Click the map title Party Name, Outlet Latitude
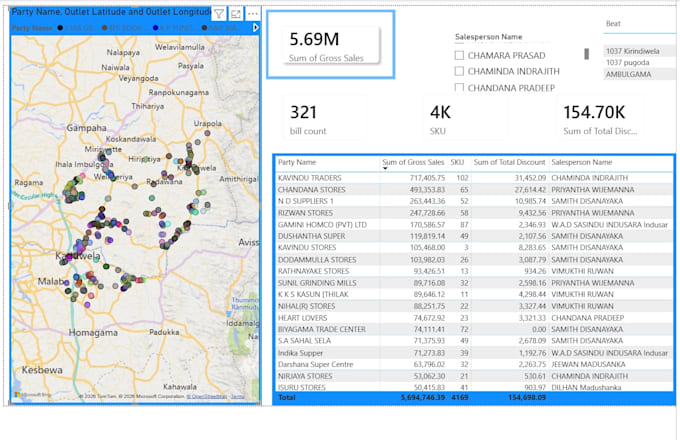The height and width of the screenshot is (440, 680). coord(111,12)
